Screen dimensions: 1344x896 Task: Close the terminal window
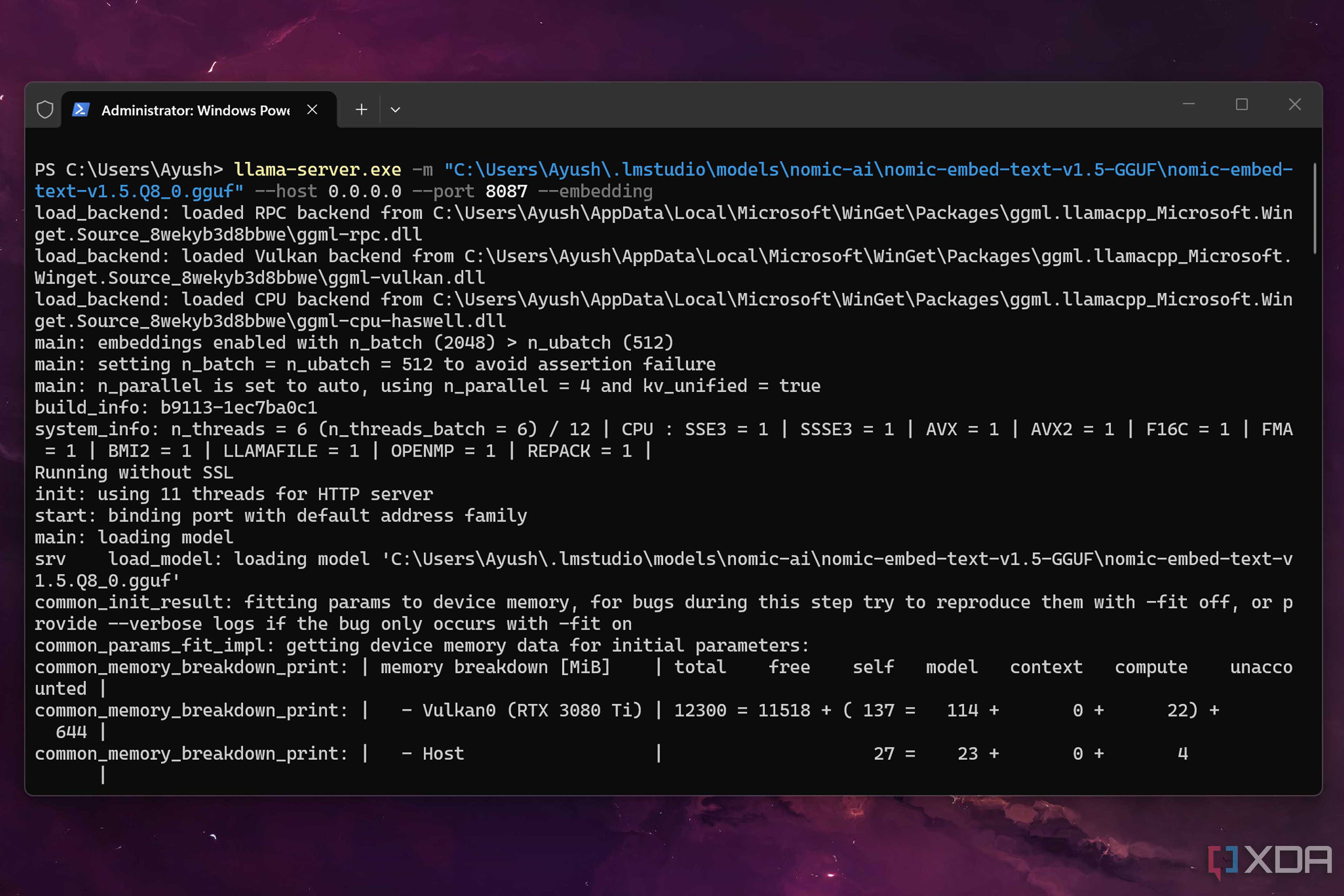coord(1295,104)
